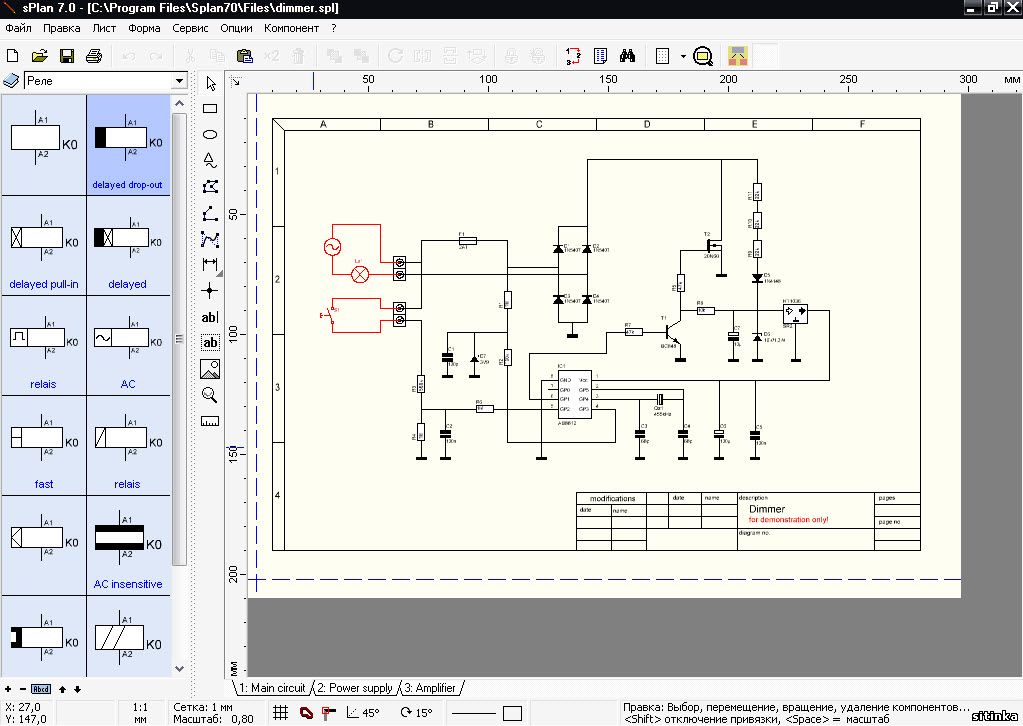The height and width of the screenshot is (726, 1023).
Task: Open the Реле component library dropdown
Action: pos(180,81)
